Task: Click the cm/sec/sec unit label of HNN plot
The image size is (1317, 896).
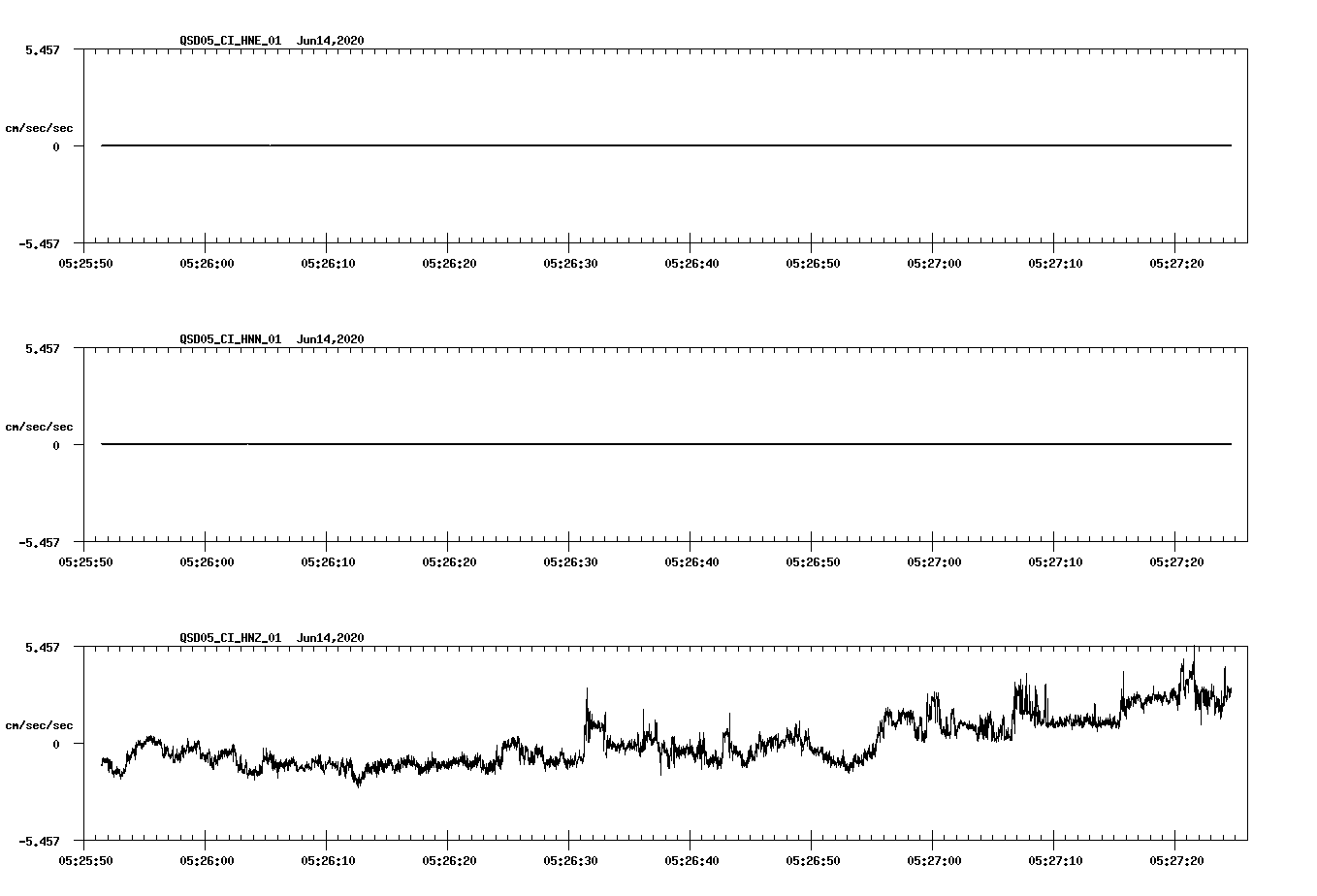Action: click(x=40, y=427)
